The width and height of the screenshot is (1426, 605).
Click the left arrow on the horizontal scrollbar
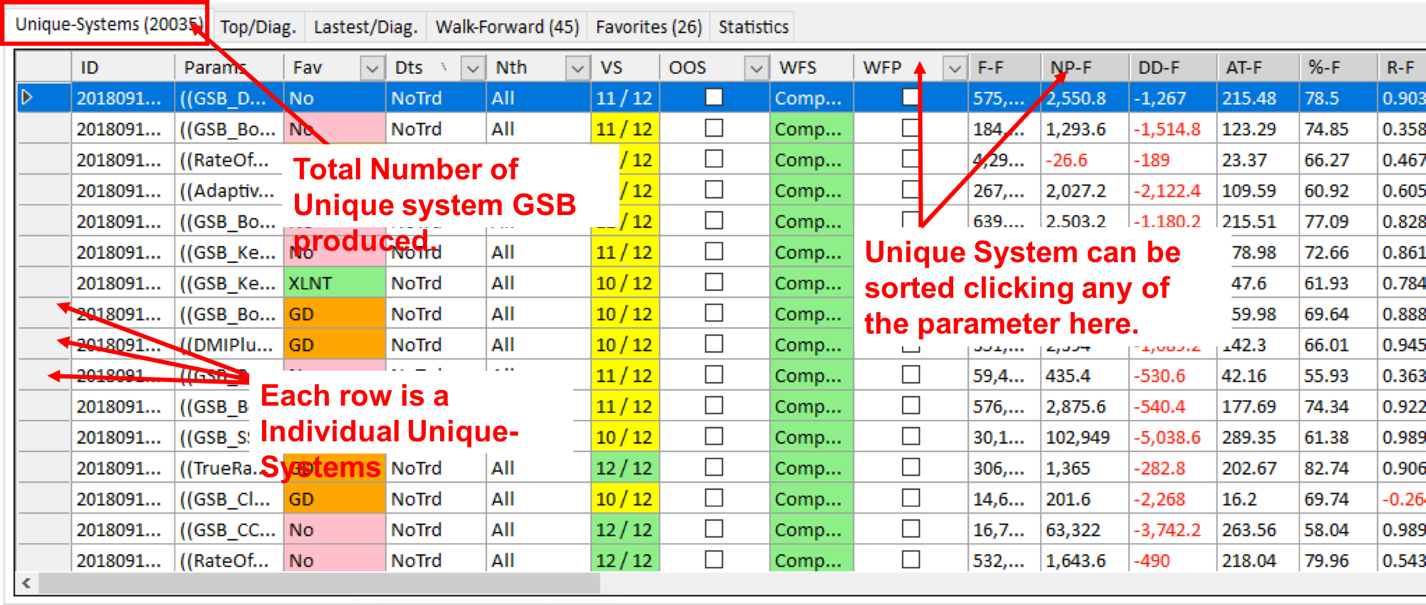coord(27,583)
